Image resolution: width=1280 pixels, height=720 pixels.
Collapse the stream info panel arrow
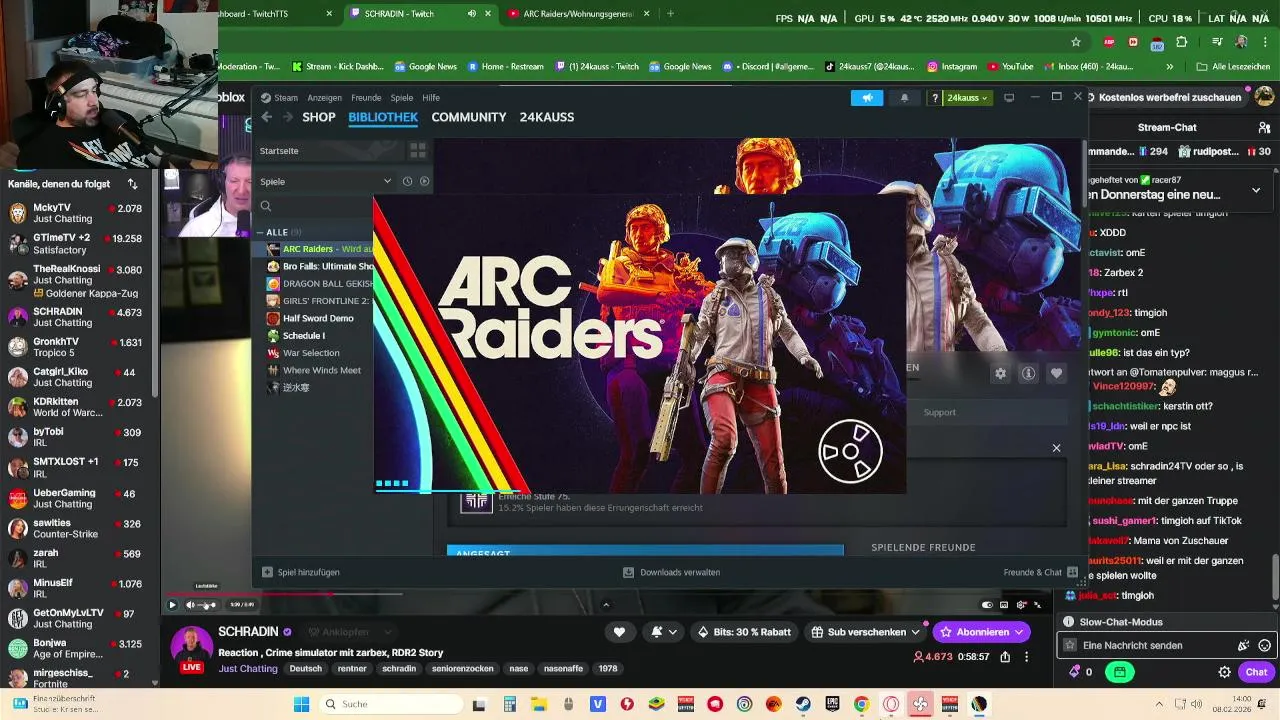click(606, 604)
